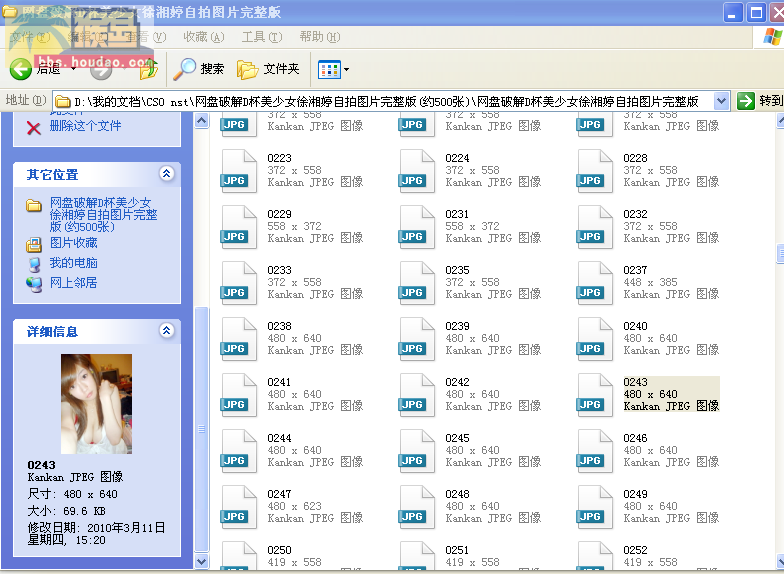This screenshot has height=574, width=784.
Task: Open the Tools (工具) menu
Action: [x=262, y=37]
